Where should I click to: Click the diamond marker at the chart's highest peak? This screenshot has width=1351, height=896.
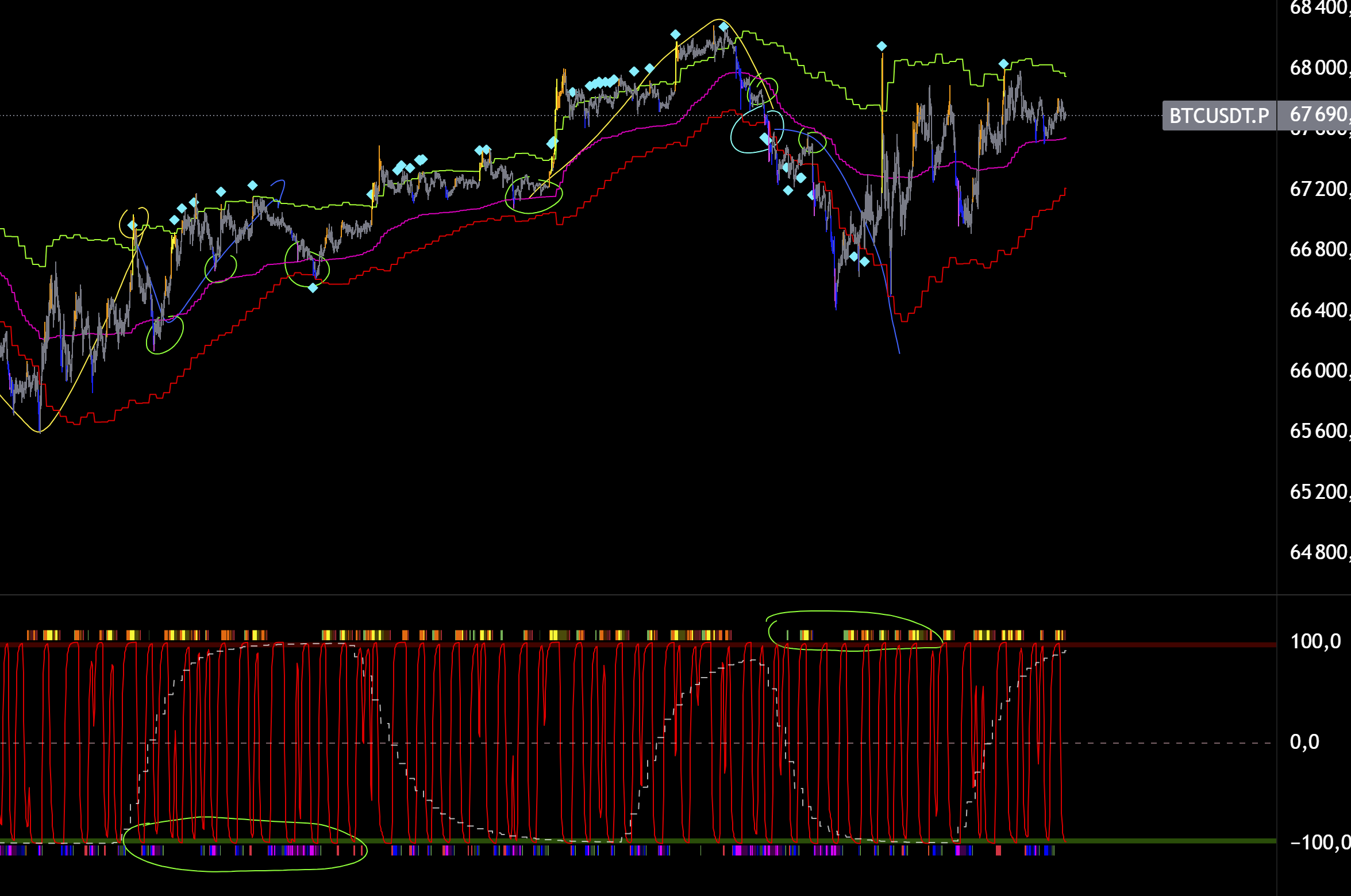[x=723, y=26]
